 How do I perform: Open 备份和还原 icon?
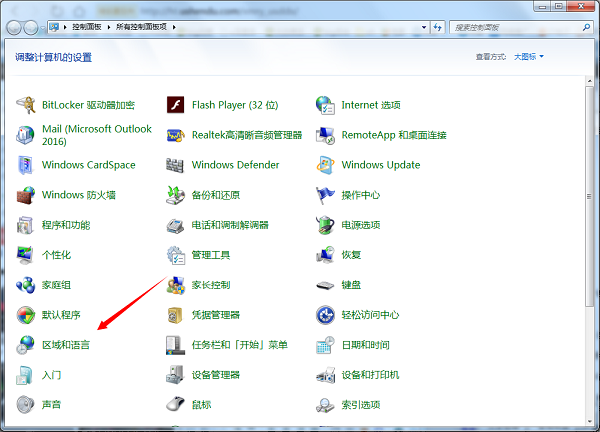[176, 195]
